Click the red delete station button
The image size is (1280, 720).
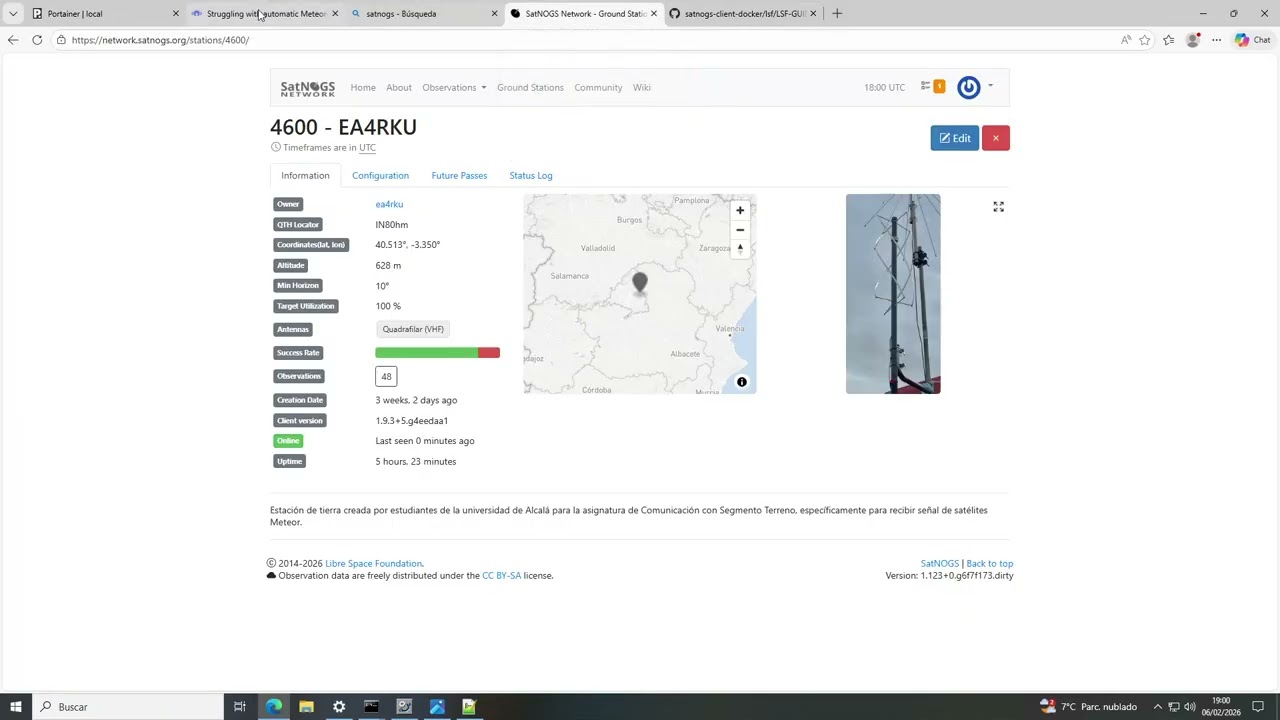tap(996, 138)
